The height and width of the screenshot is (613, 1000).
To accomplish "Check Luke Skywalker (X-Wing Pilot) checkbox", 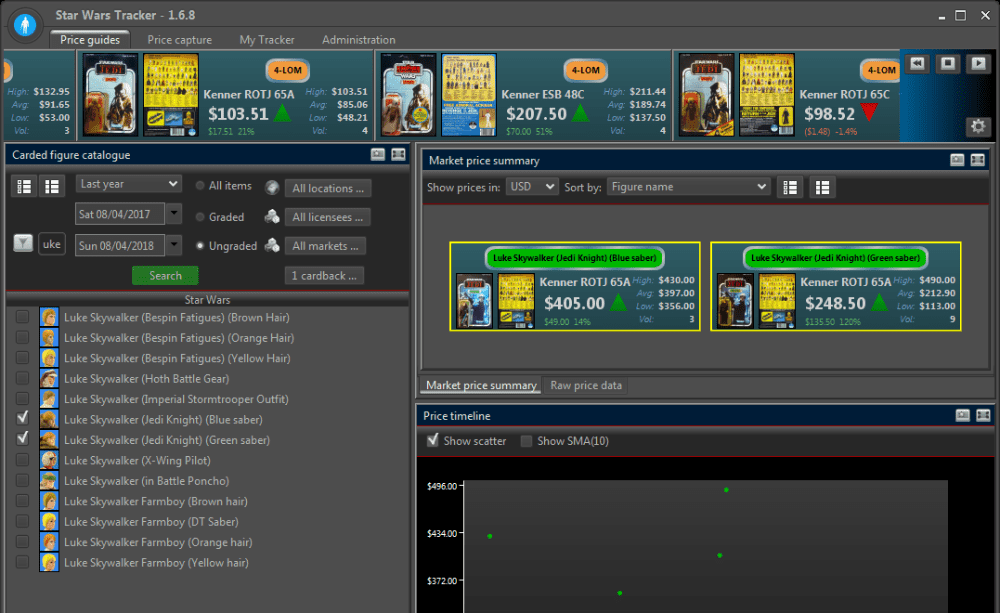I will 22,460.
